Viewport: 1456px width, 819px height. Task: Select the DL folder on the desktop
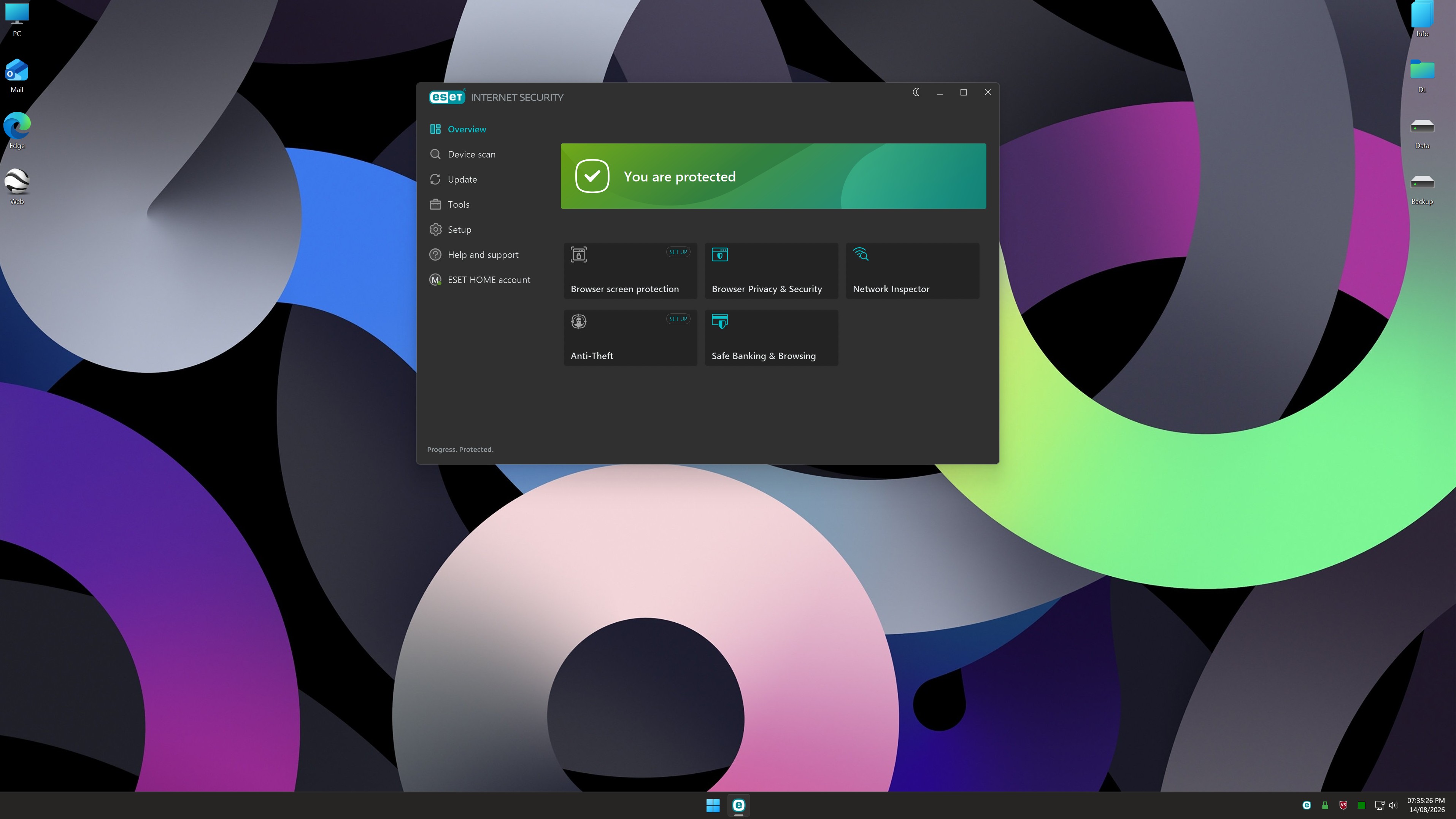point(1422,76)
